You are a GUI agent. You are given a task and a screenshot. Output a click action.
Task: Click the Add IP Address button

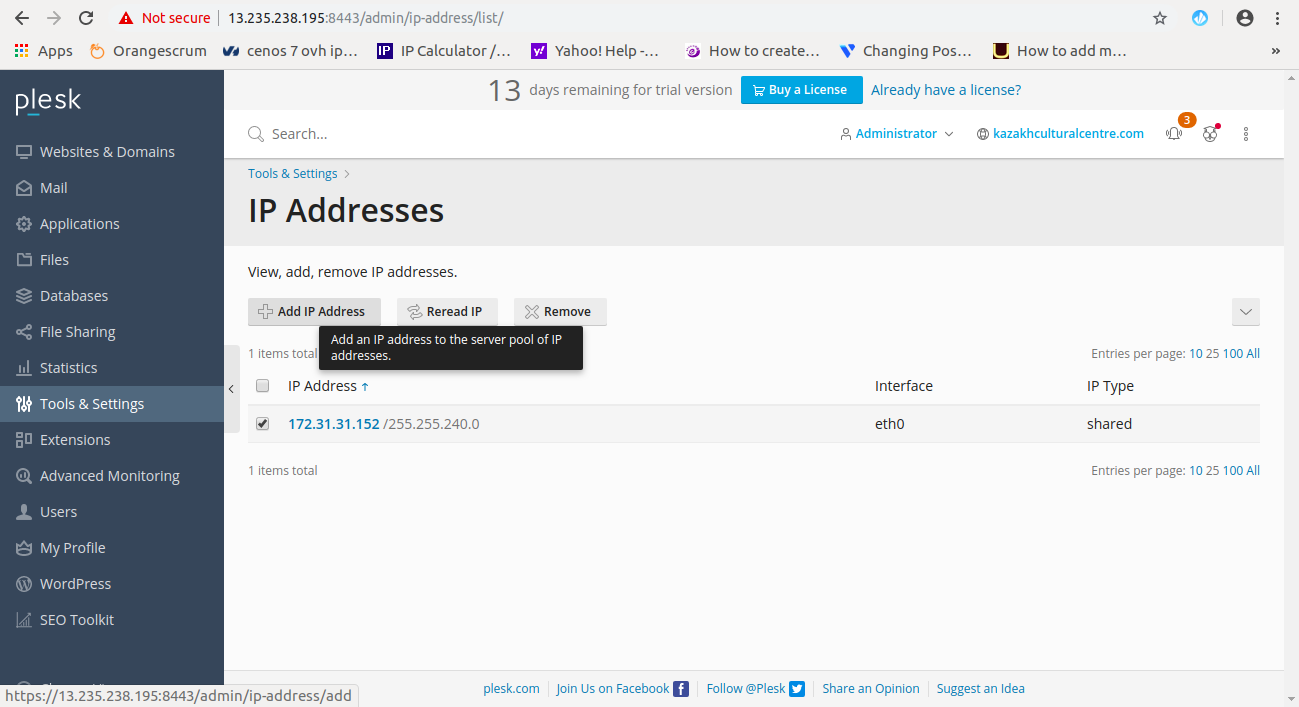(x=314, y=312)
